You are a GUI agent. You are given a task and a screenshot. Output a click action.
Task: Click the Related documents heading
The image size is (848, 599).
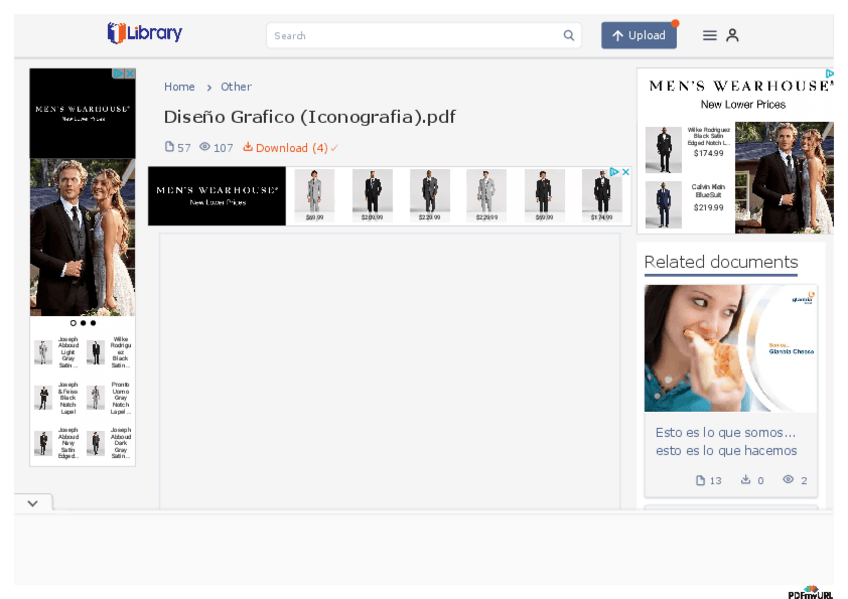(721, 262)
